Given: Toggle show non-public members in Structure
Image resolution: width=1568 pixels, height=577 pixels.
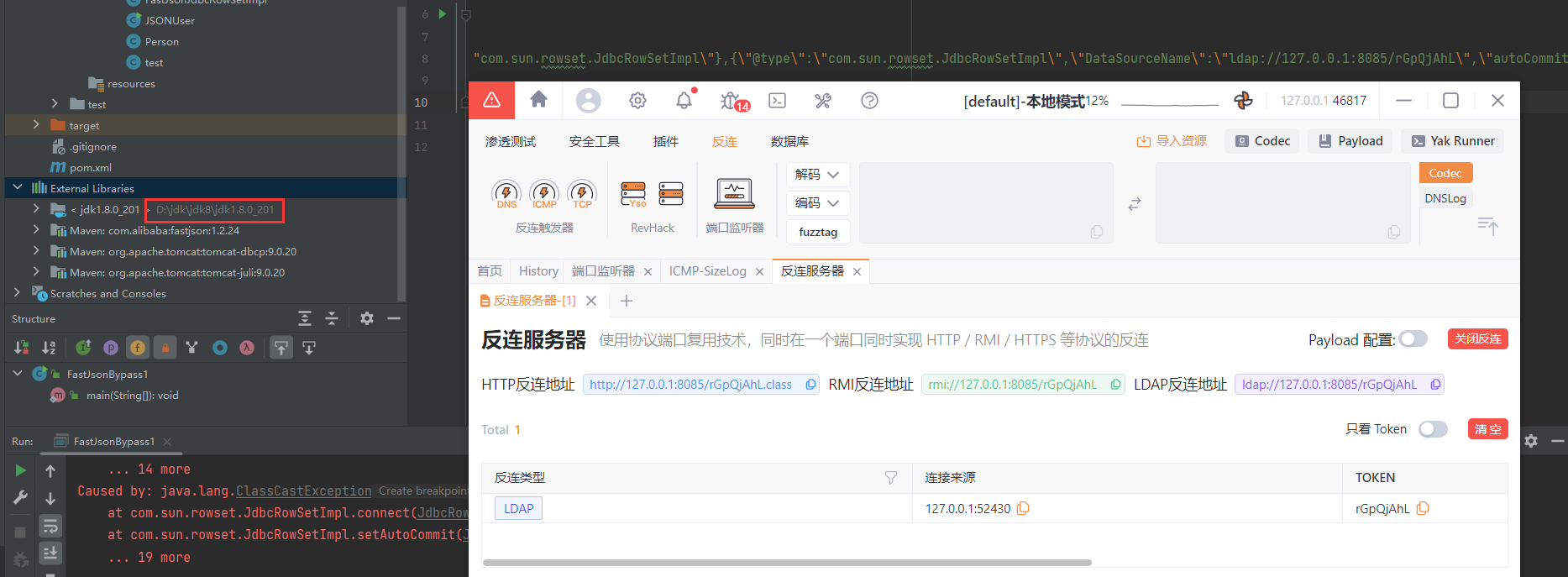Looking at the screenshot, I should click(x=165, y=348).
